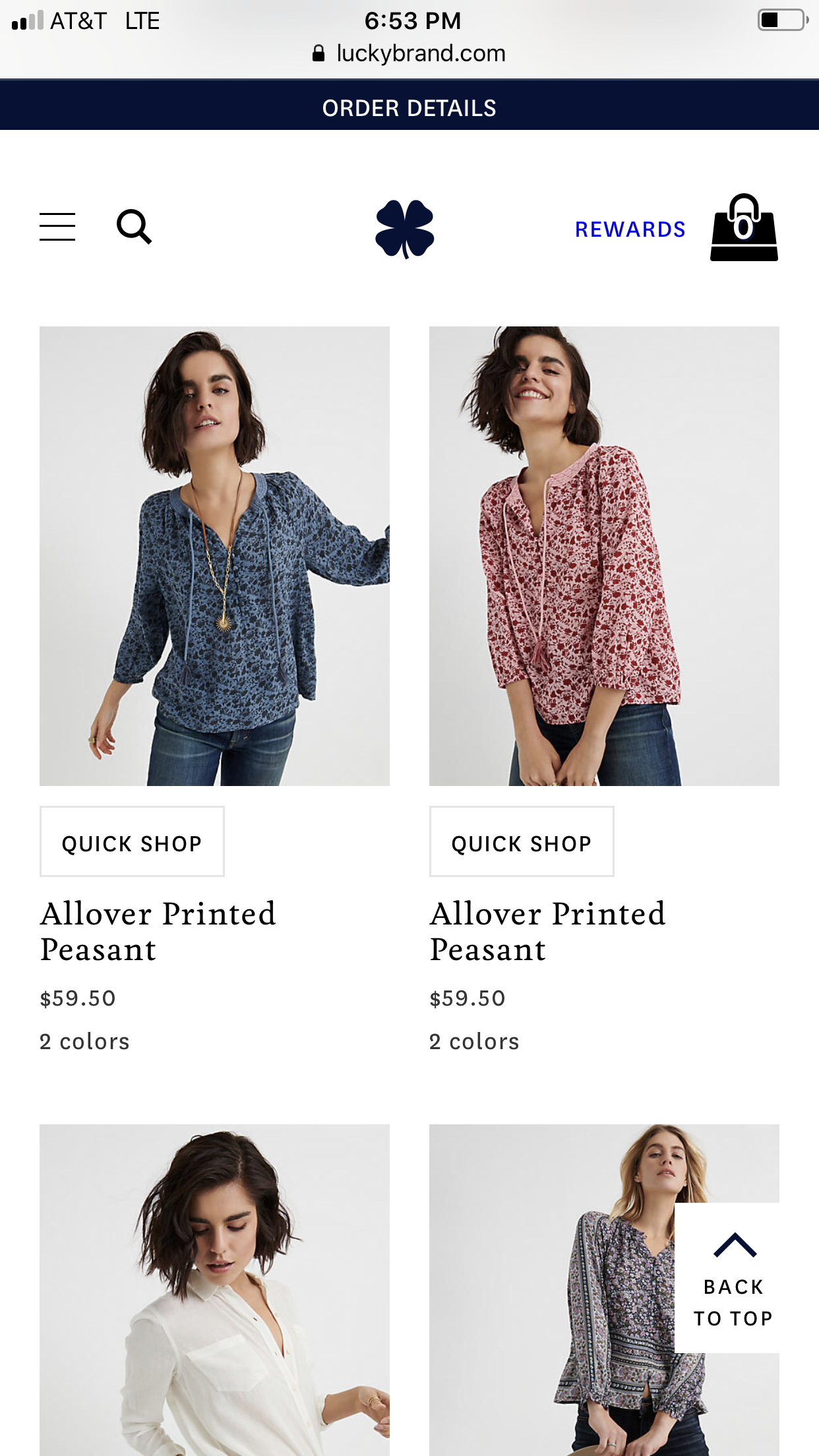
Task: Tap the Lucky Brand clover logo
Action: coord(404,229)
